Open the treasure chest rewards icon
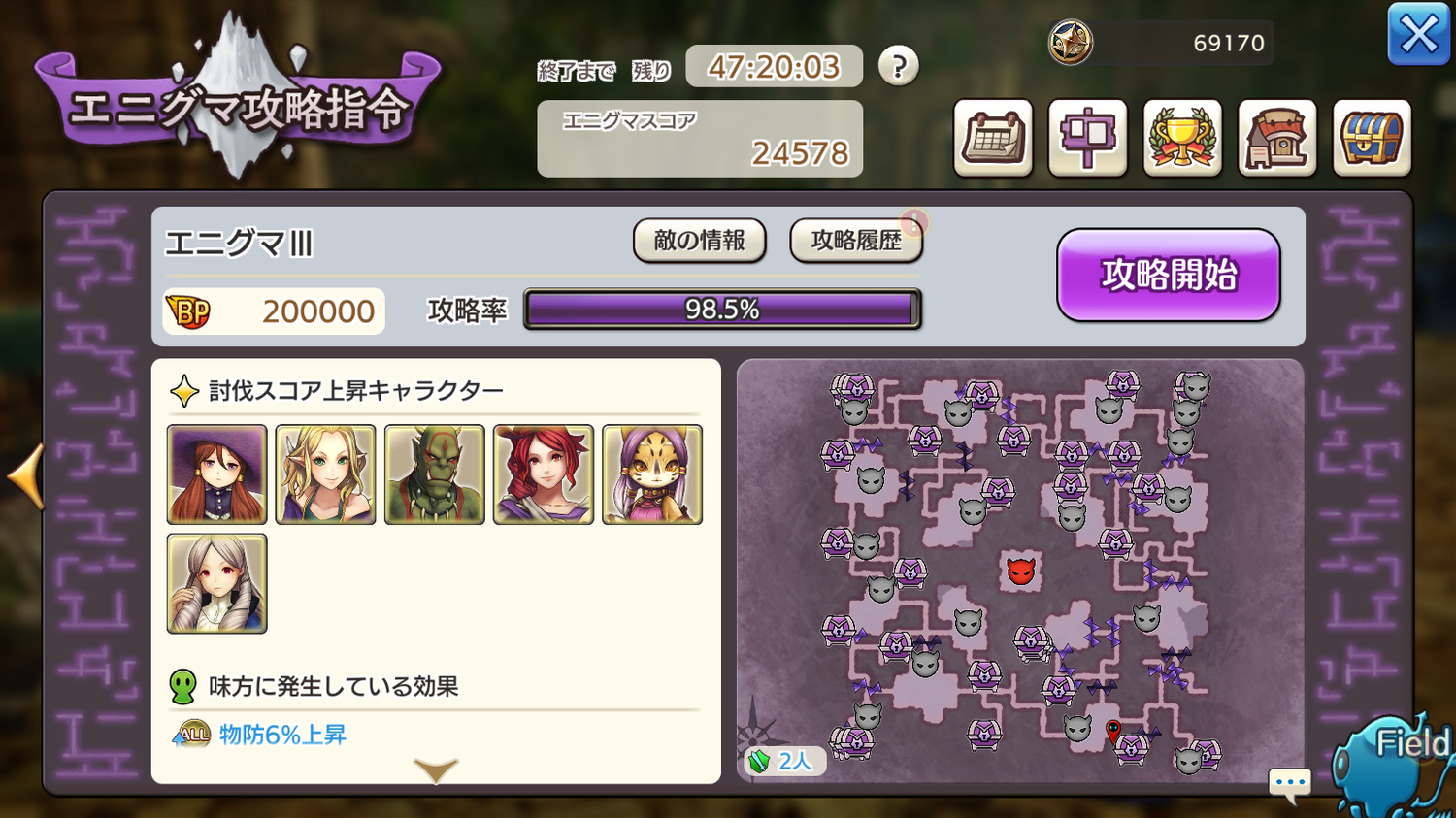 1372,138
